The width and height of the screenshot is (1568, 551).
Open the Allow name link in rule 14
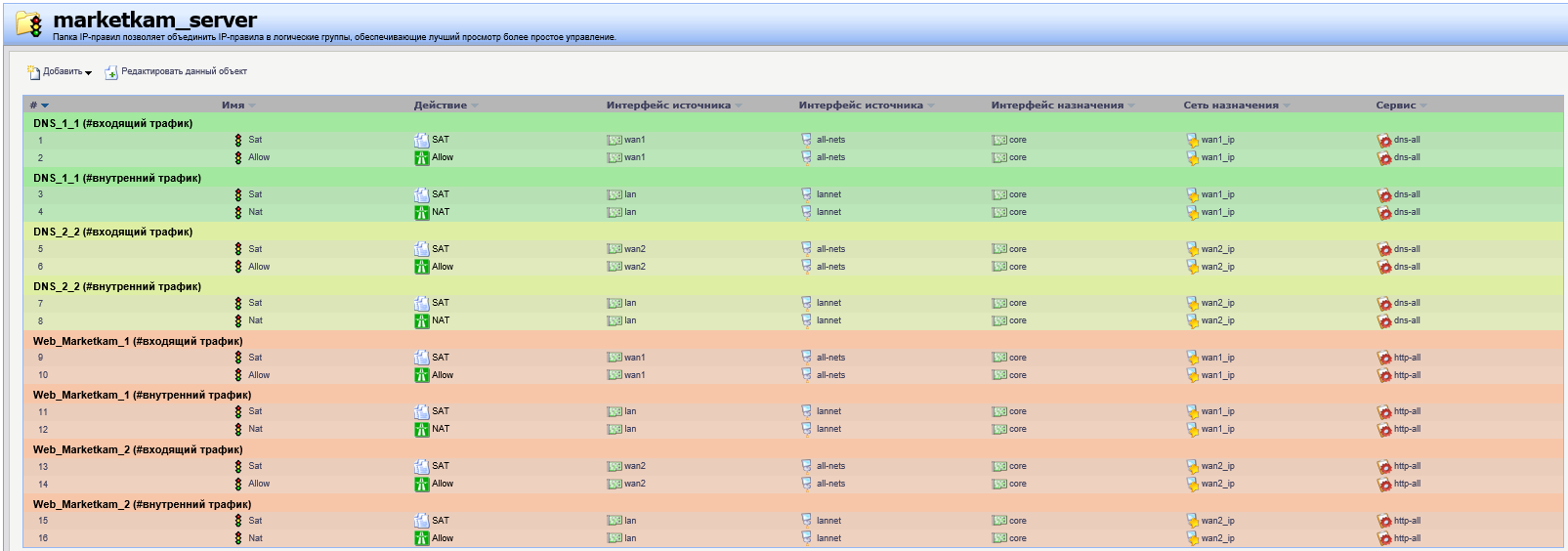(x=259, y=484)
